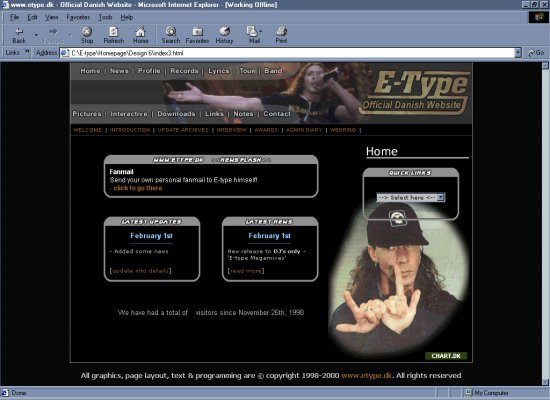Screen dimensions: 550x400
Task: Click the UPDATE ARCHIVES submenu link
Action: [183, 130]
